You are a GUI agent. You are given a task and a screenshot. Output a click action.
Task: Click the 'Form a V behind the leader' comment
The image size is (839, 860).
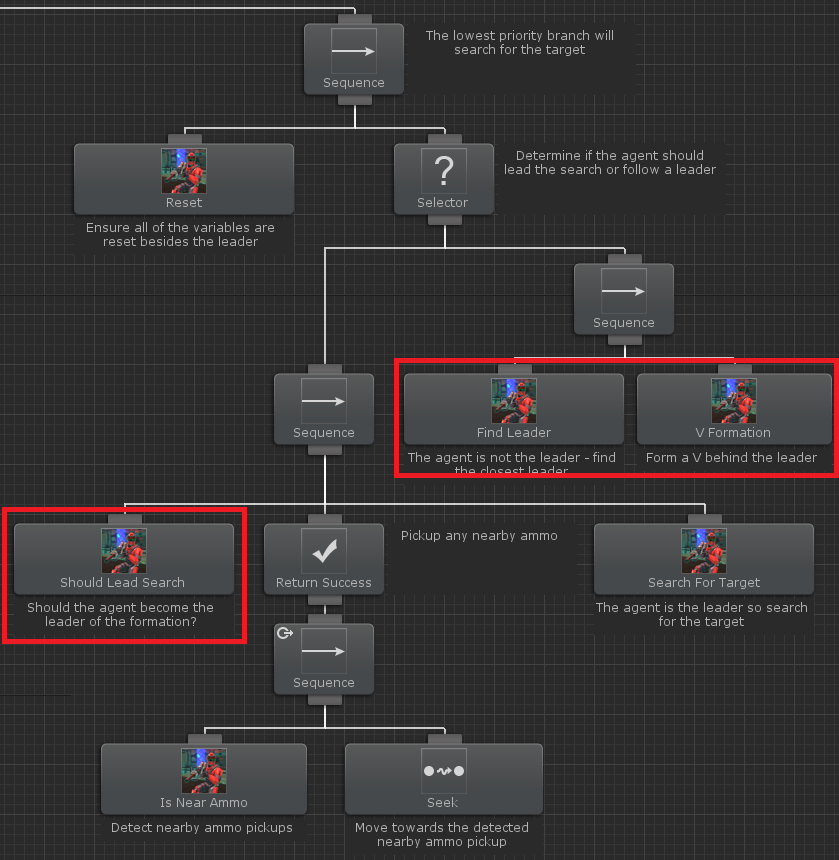731,457
